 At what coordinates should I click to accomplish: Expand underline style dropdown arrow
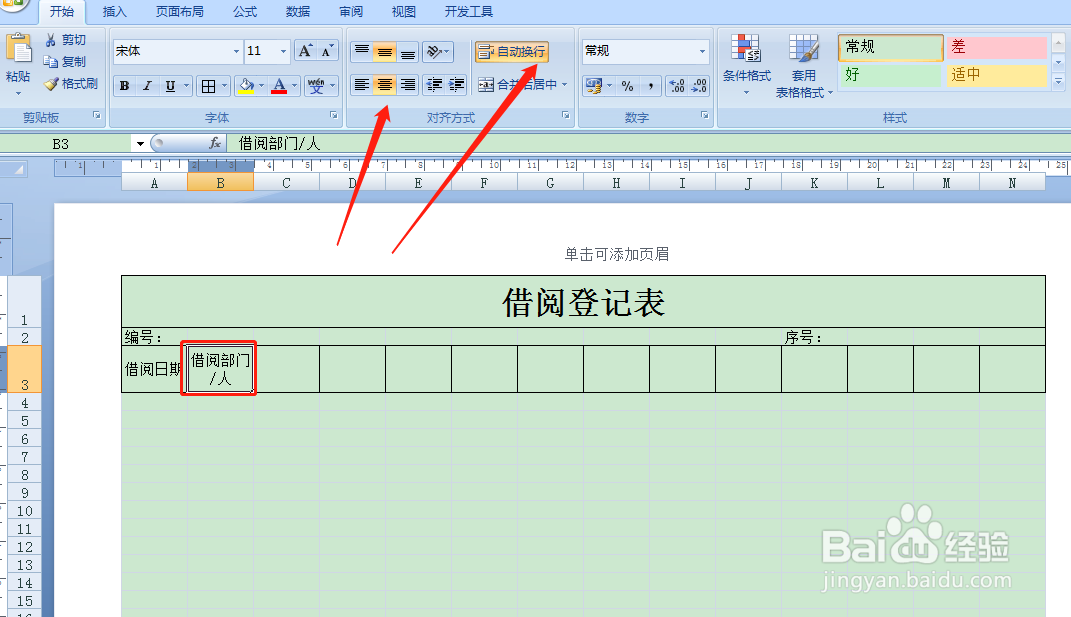[x=186, y=86]
